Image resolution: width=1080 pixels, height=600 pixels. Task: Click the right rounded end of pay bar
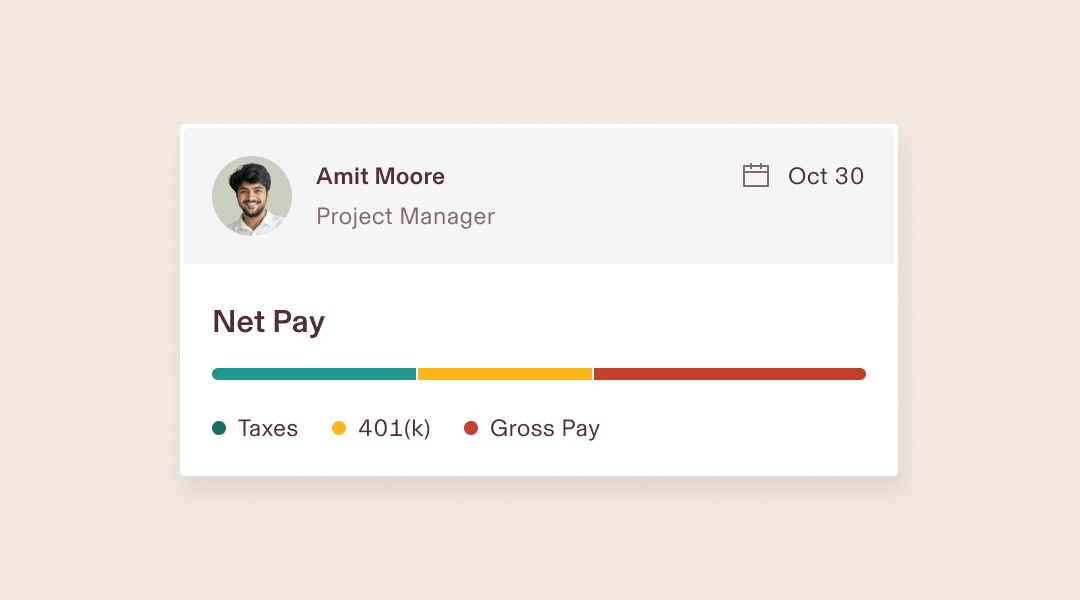coord(861,374)
